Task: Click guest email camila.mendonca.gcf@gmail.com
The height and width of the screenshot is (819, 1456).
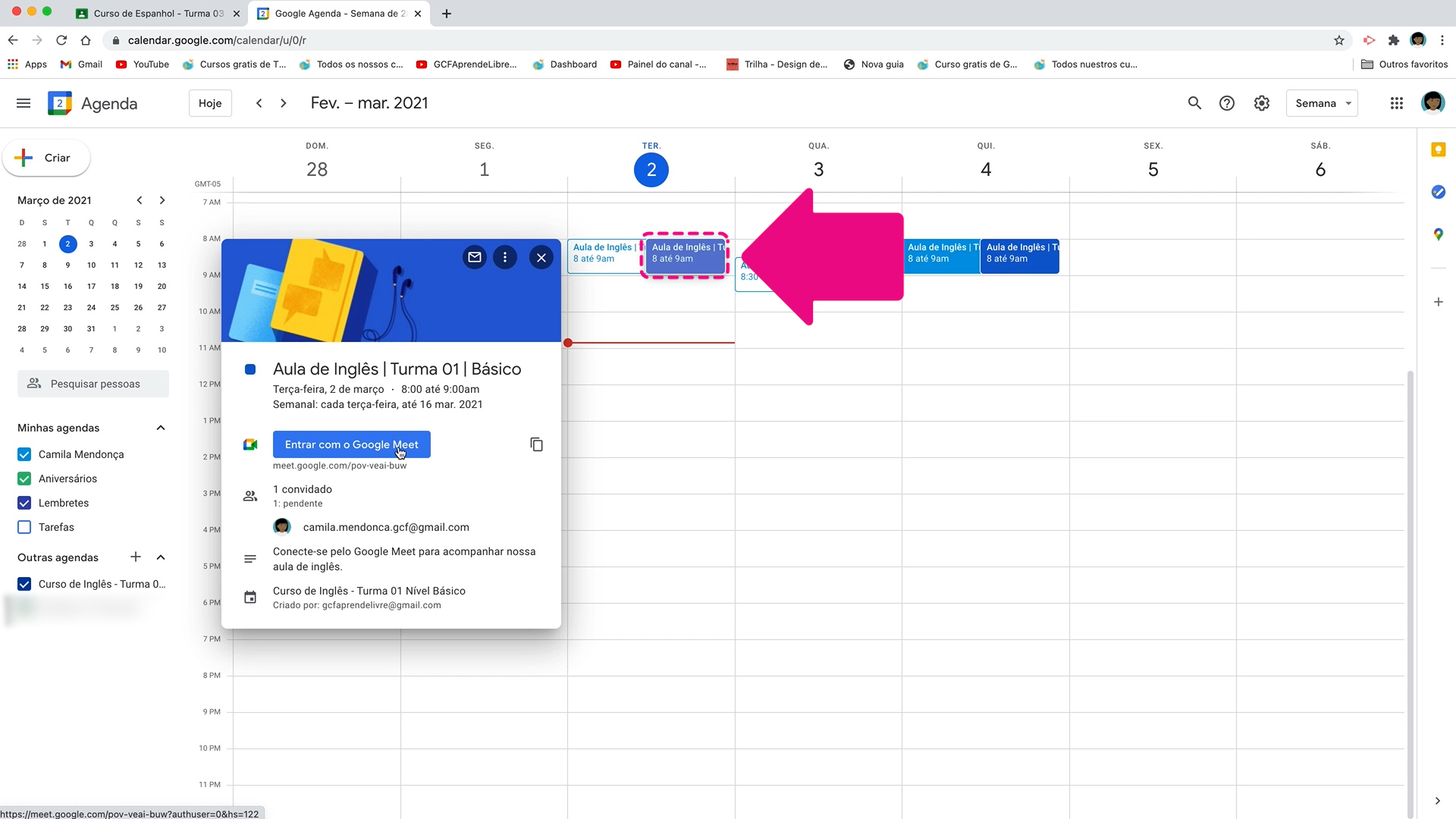Action: [x=386, y=527]
